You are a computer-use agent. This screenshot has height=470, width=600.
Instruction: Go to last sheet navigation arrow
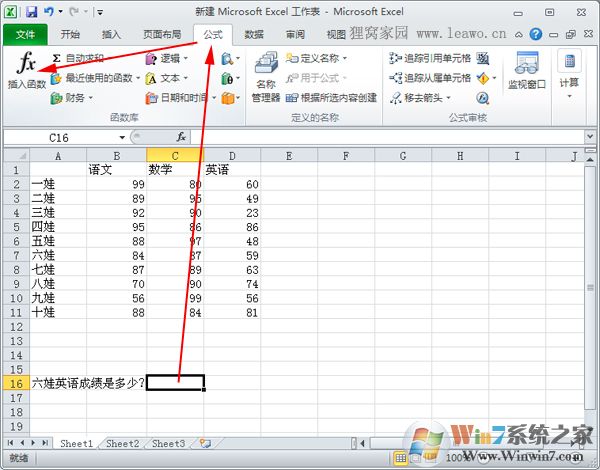pos(45,443)
